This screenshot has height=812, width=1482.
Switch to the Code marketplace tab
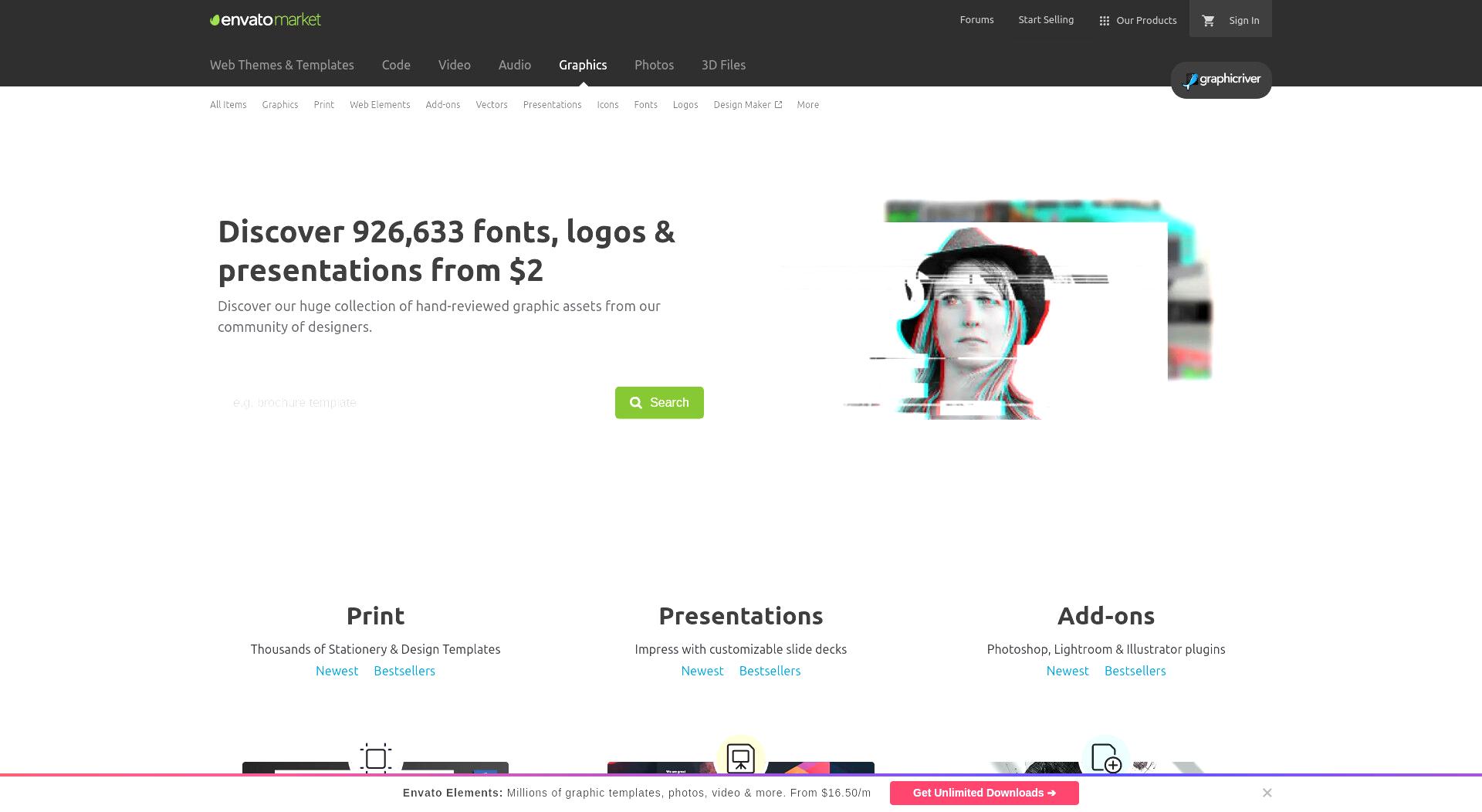click(x=396, y=65)
